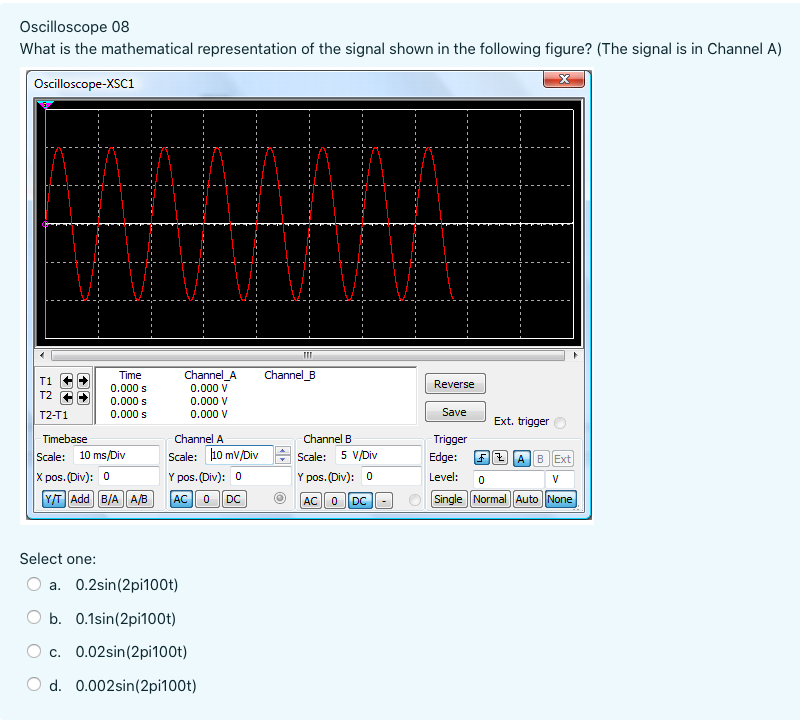Screen dimensions: 800x725
Task: Set Channel A coupling to AC
Action: pos(182,499)
